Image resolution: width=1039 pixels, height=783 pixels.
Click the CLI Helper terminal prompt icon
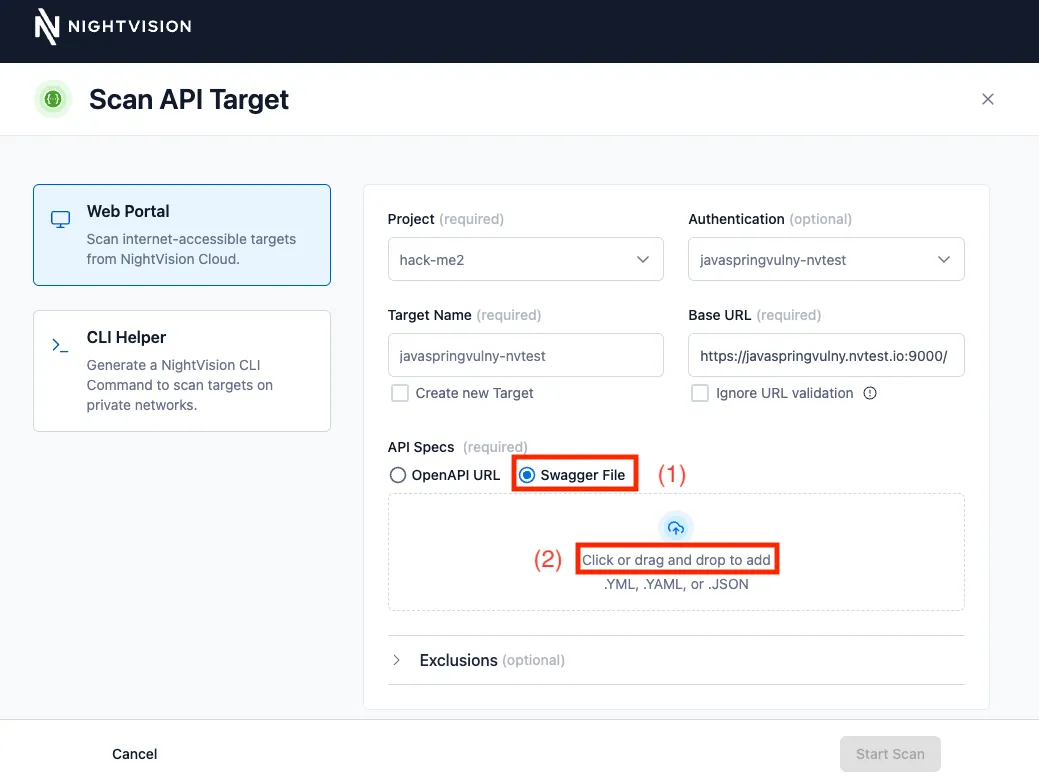[x=60, y=345]
